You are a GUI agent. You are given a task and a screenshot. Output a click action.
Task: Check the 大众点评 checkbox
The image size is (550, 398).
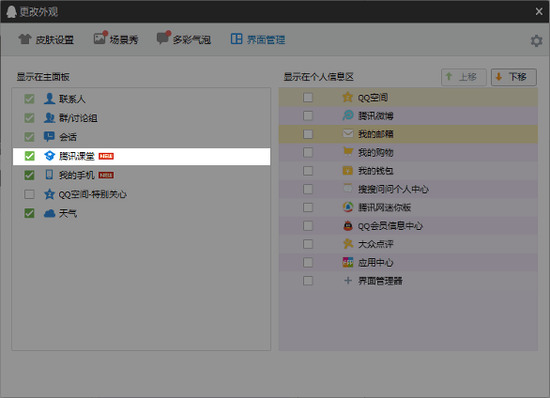[x=308, y=244]
